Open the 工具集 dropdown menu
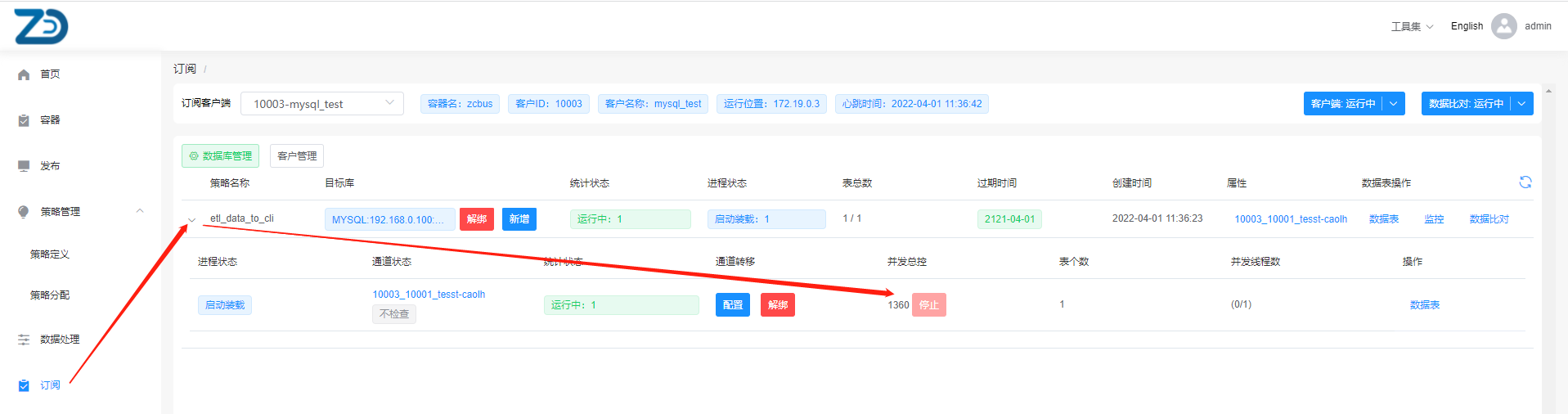The image size is (1568, 414). click(1412, 26)
